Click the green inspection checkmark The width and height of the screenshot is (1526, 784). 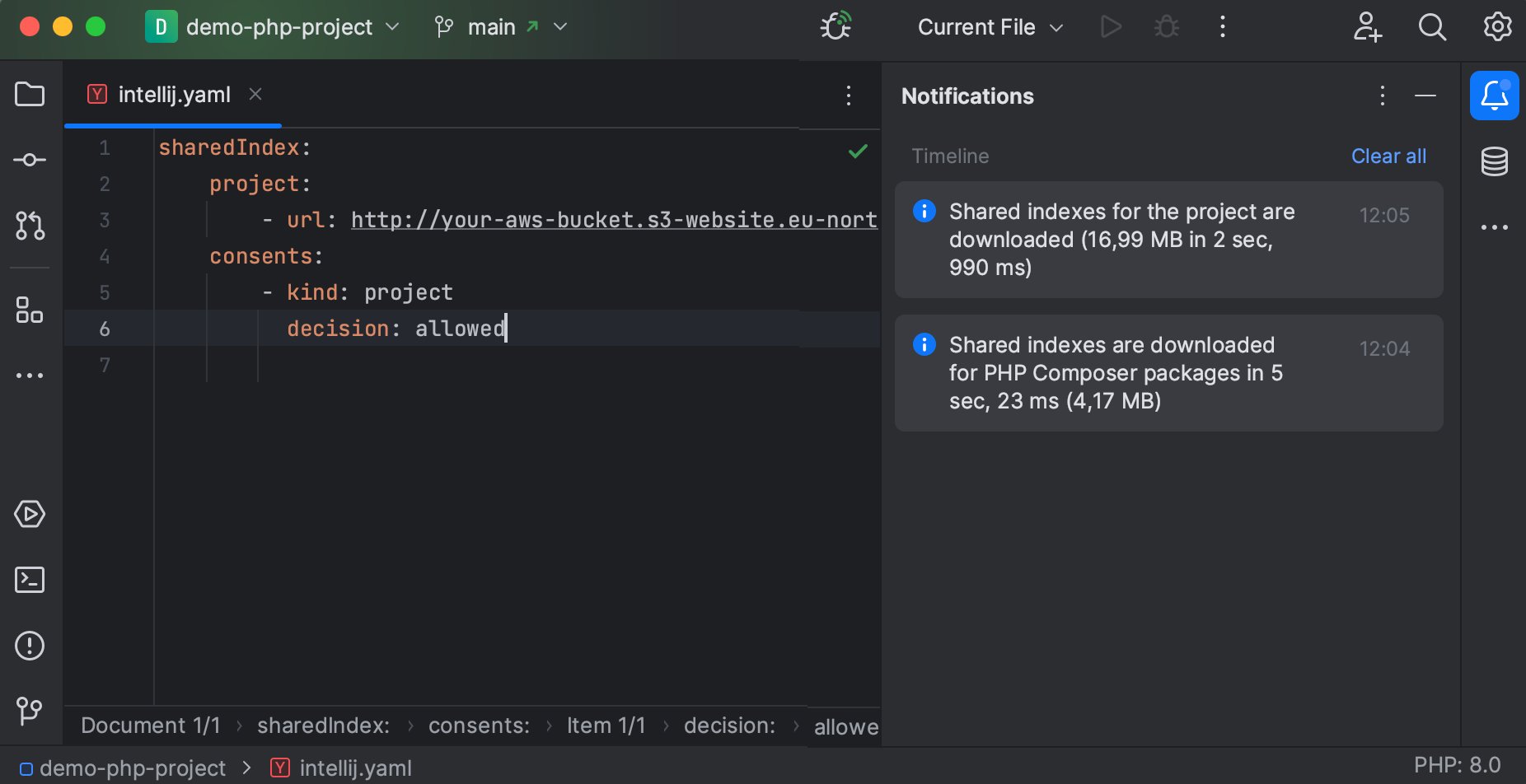(858, 151)
